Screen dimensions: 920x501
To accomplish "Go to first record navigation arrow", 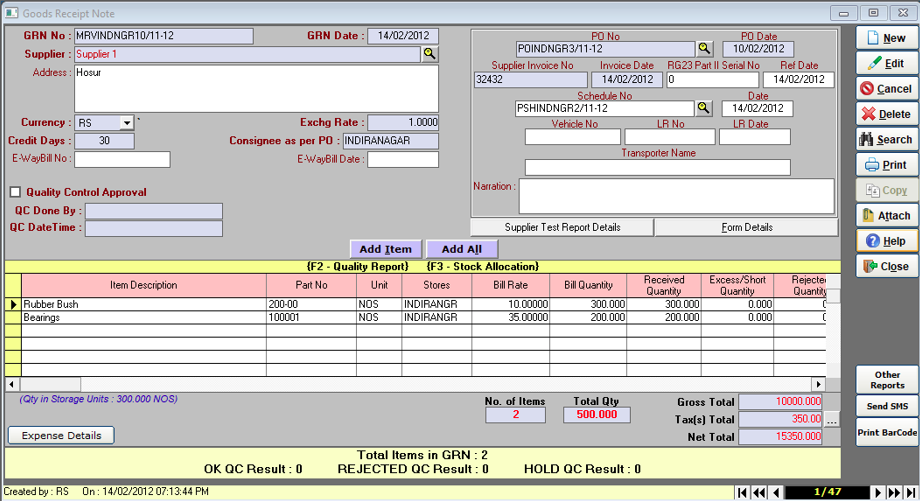I will tap(742, 493).
